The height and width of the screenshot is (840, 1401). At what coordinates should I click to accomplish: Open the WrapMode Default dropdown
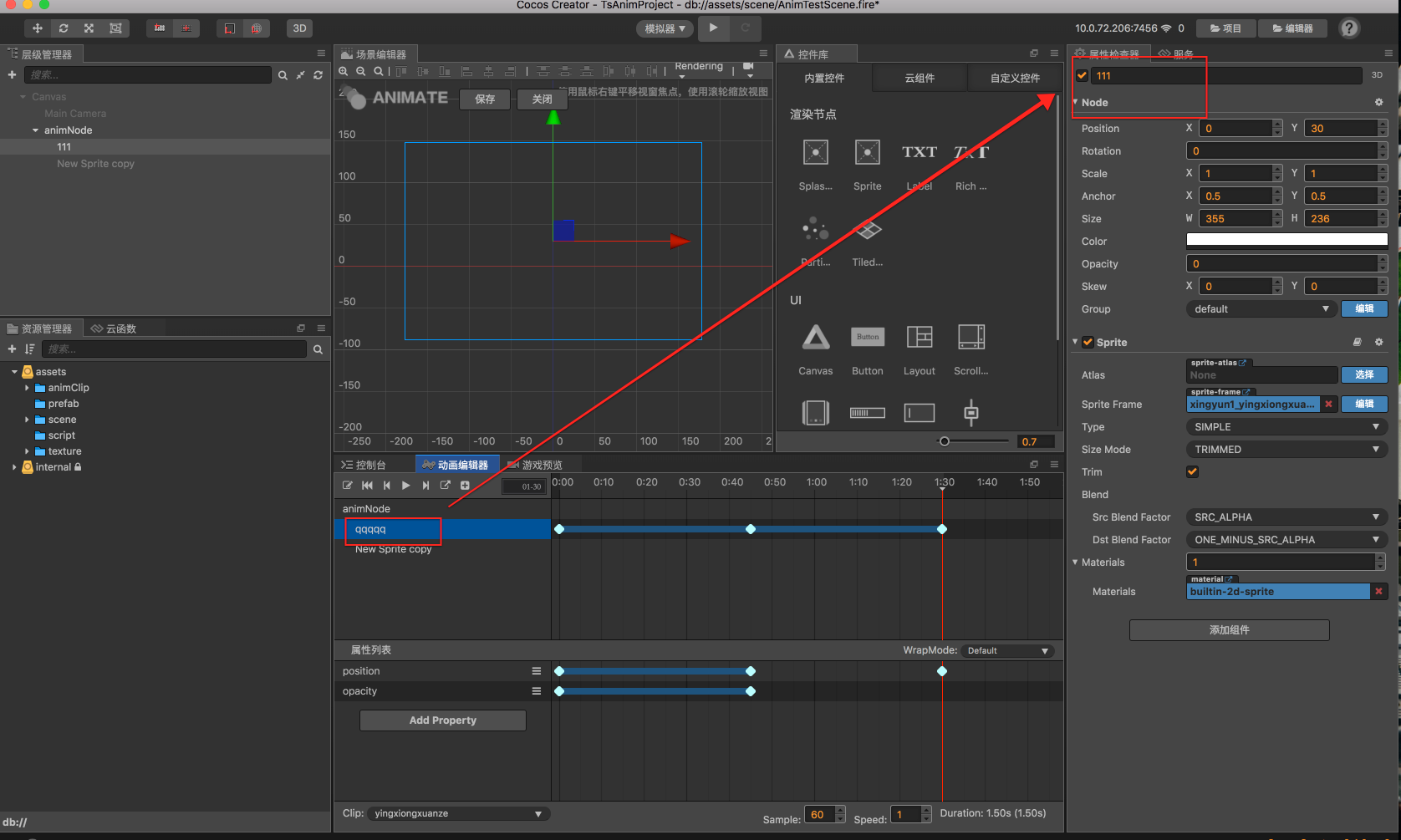1007,651
